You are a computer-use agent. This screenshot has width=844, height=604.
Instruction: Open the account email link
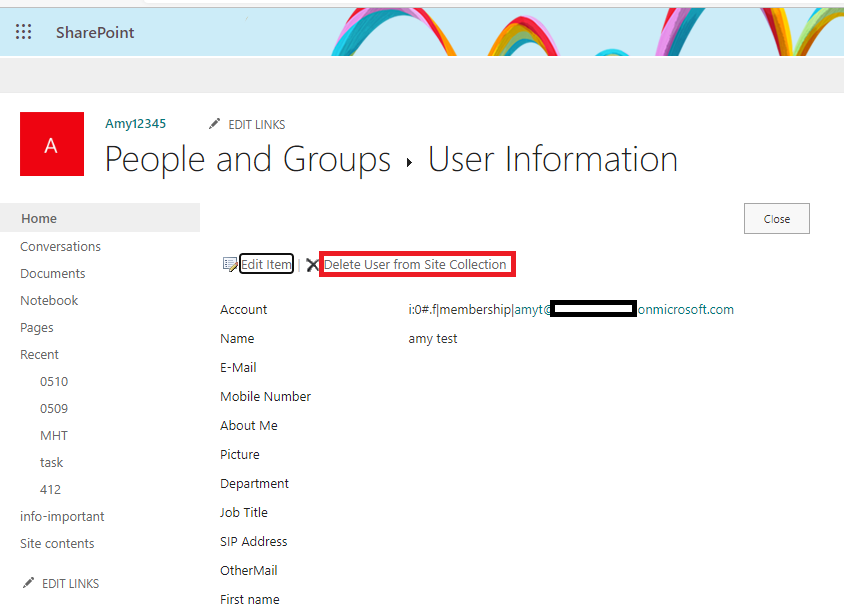coord(624,310)
